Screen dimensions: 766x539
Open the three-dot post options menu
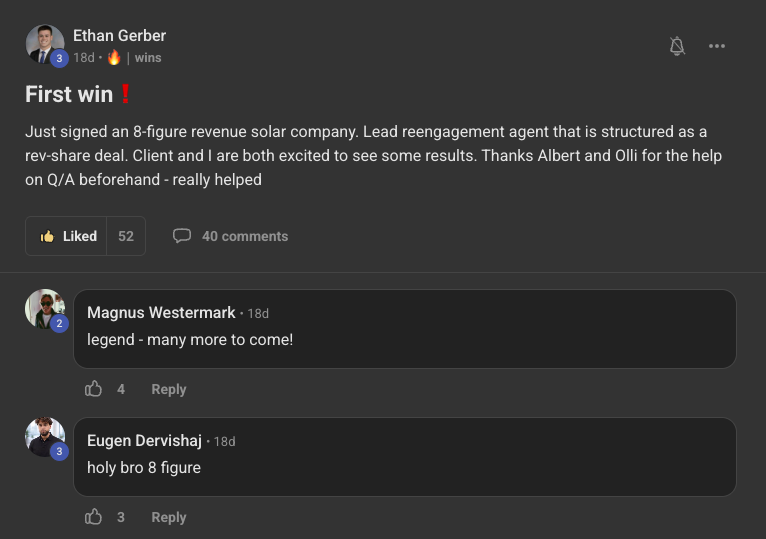[x=717, y=46]
